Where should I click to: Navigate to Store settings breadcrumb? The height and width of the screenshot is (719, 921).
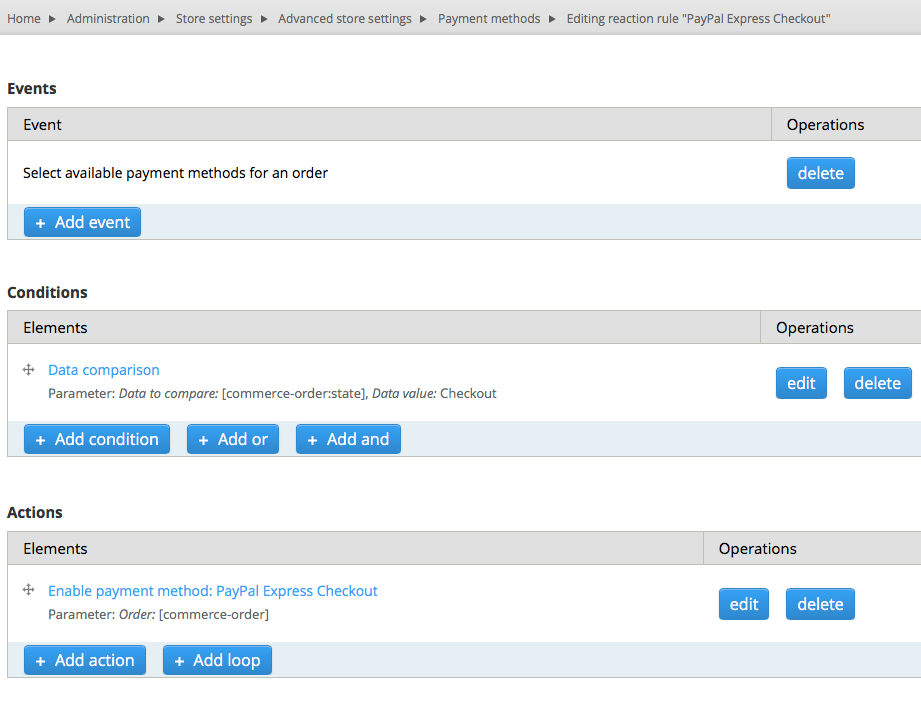click(214, 19)
